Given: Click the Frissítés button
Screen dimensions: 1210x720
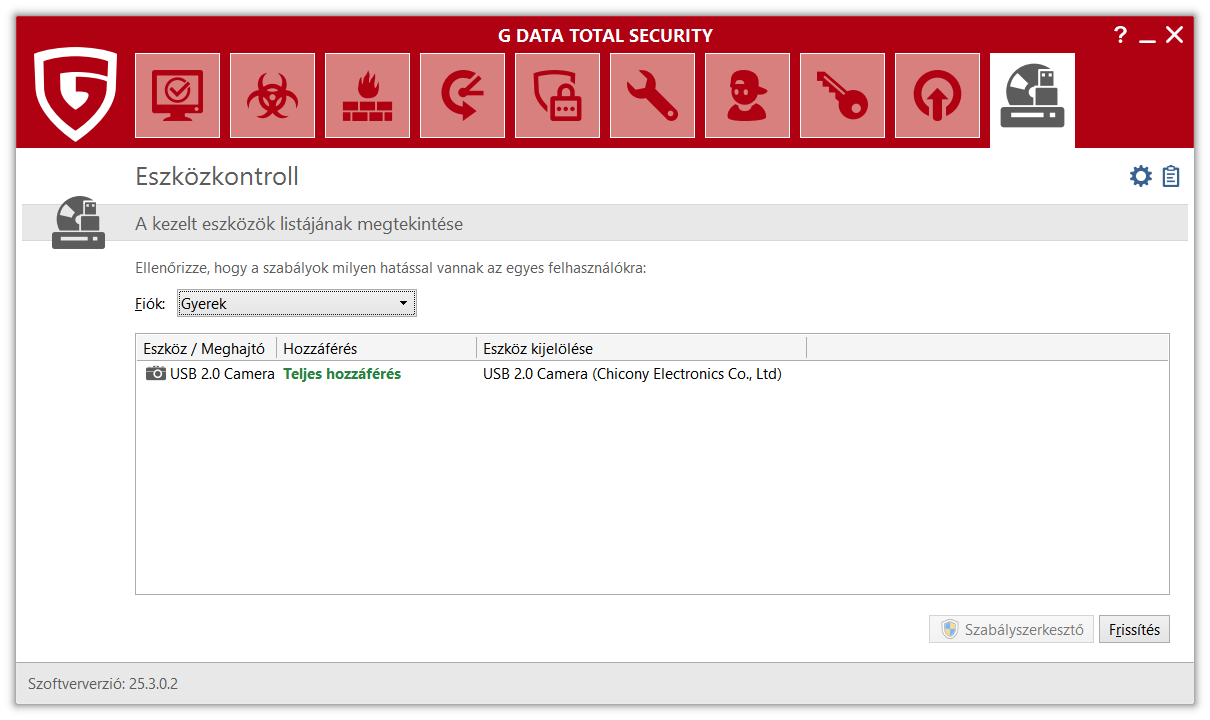Looking at the screenshot, I should click(1134, 629).
